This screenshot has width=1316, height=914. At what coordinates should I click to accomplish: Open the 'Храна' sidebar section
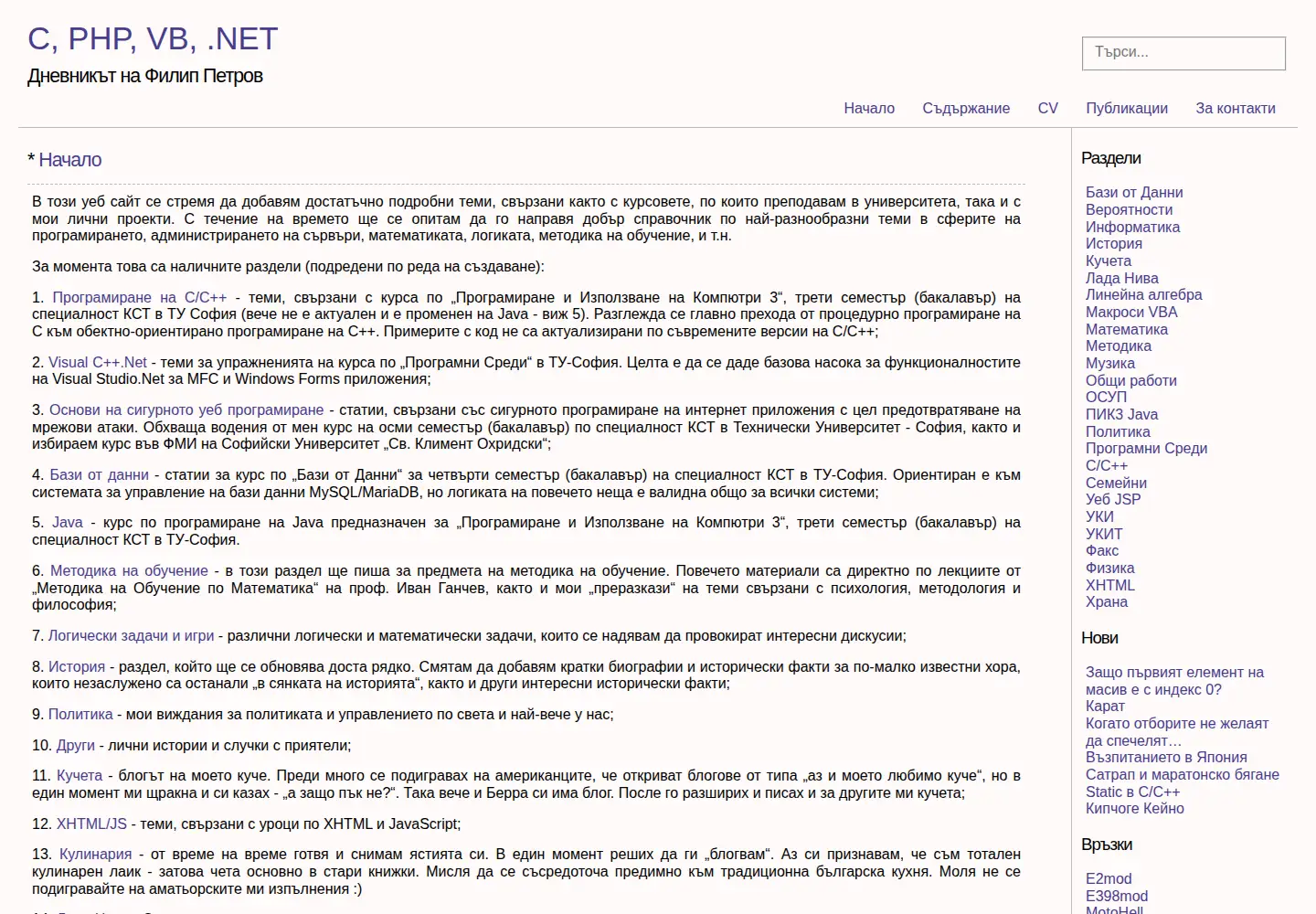tap(1107, 601)
